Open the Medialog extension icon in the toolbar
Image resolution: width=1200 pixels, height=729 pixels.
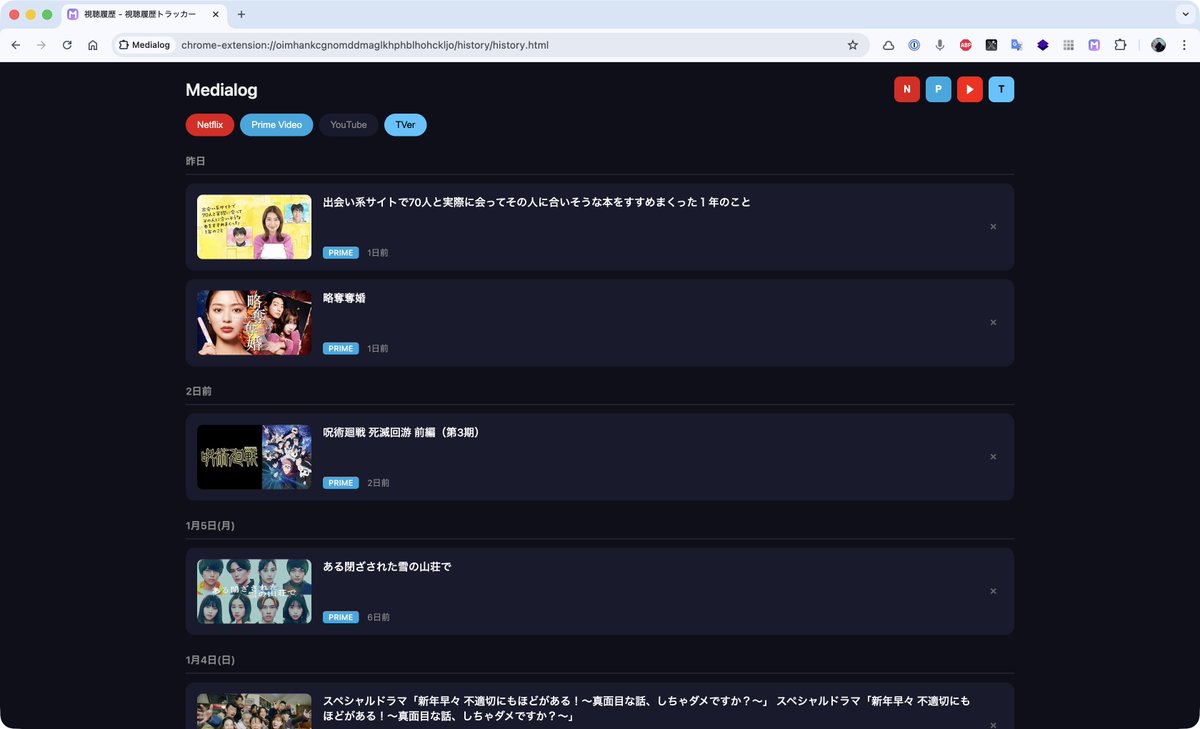[1094, 46]
